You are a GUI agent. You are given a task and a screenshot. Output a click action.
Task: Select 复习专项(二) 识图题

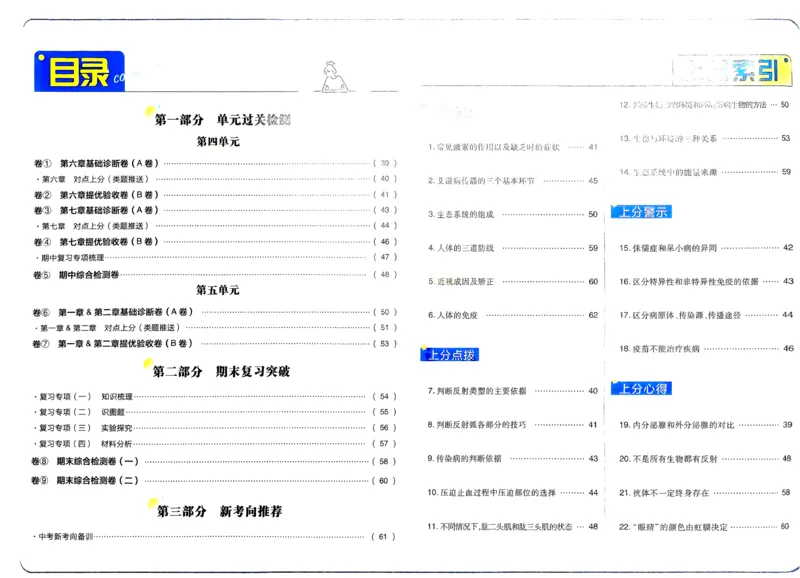pos(214,412)
